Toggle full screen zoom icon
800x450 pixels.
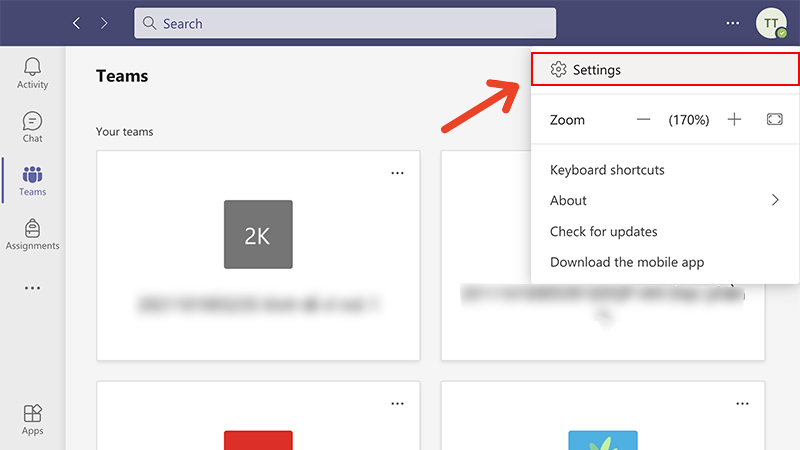click(x=774, y=119)
